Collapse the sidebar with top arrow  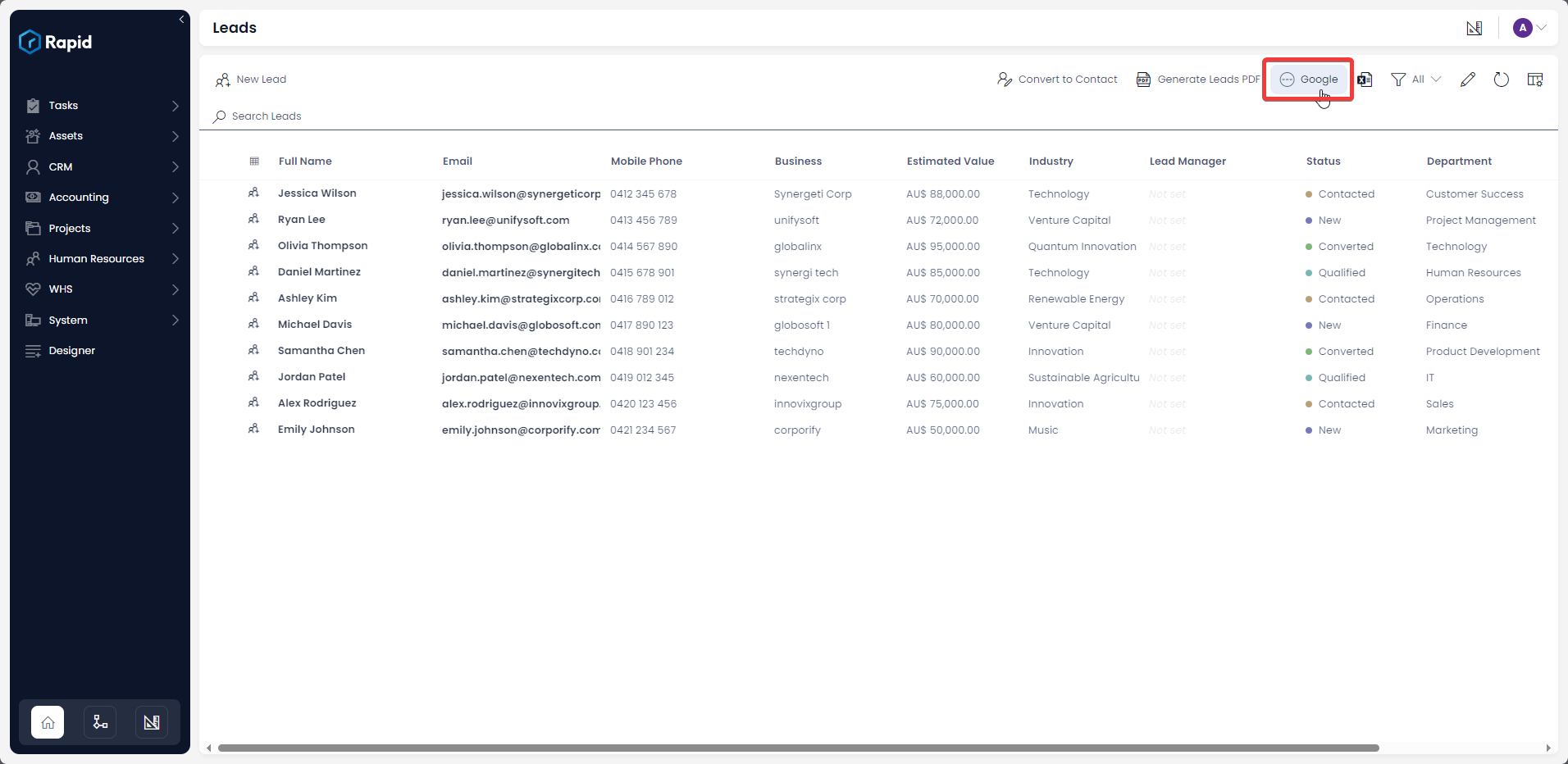pos(181,19)
